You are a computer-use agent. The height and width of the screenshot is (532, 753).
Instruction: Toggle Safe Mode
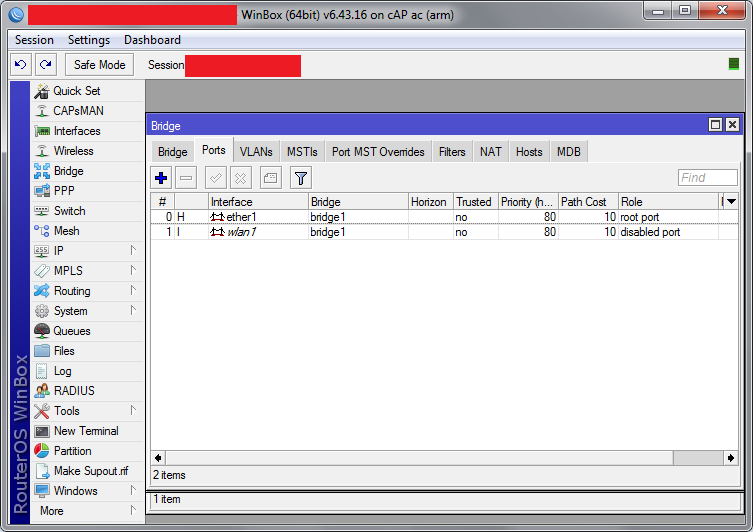(x=99, y=65)
